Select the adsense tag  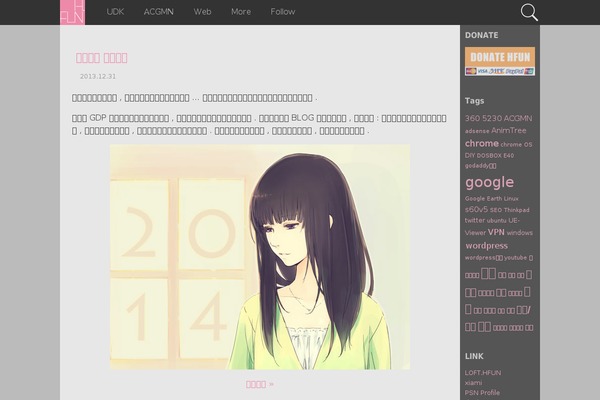477,131
